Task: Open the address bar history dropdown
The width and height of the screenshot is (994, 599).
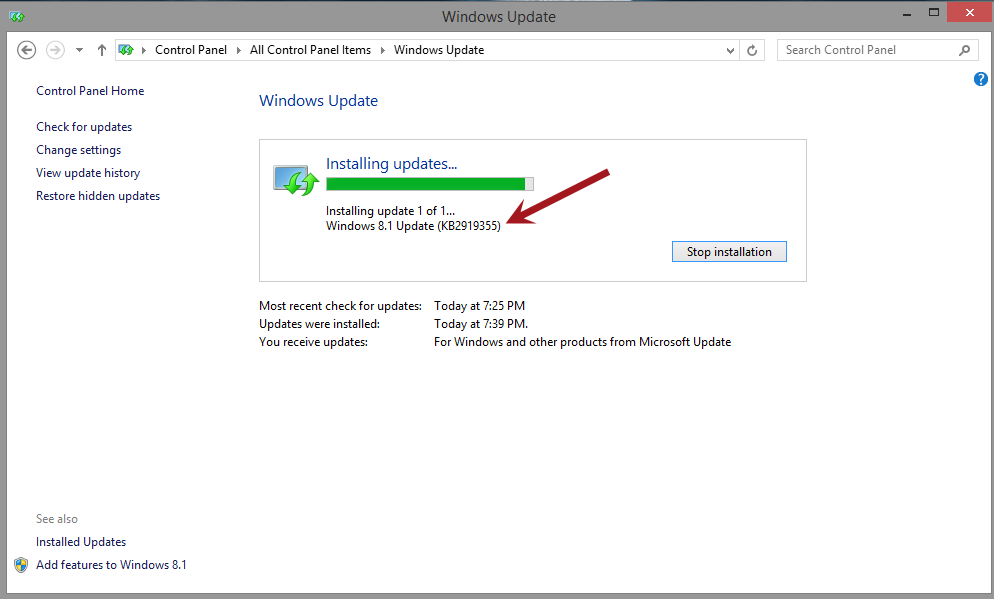Action: coord(730,51)
